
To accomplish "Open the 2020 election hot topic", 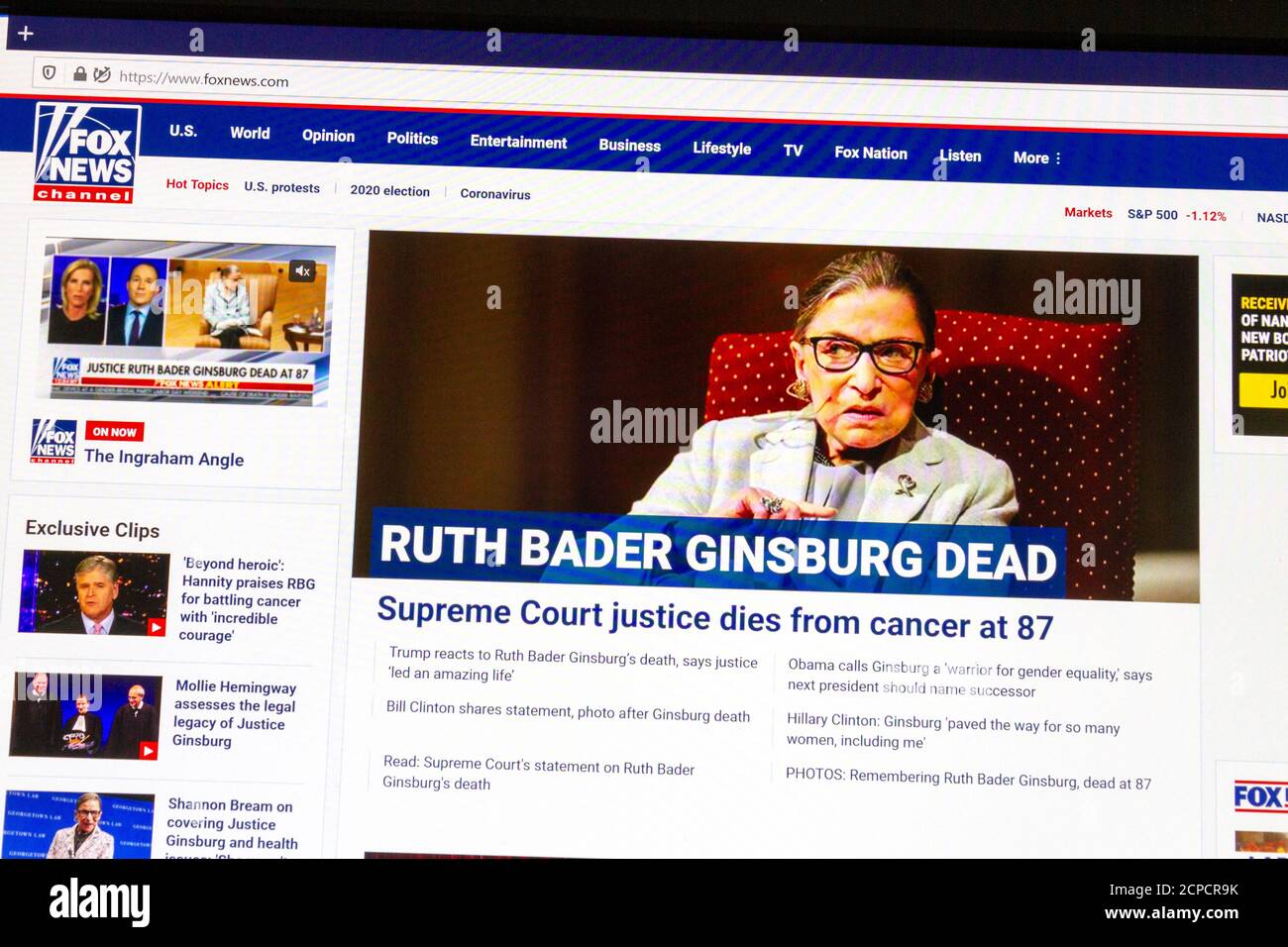I will click(x=389, y=190).
